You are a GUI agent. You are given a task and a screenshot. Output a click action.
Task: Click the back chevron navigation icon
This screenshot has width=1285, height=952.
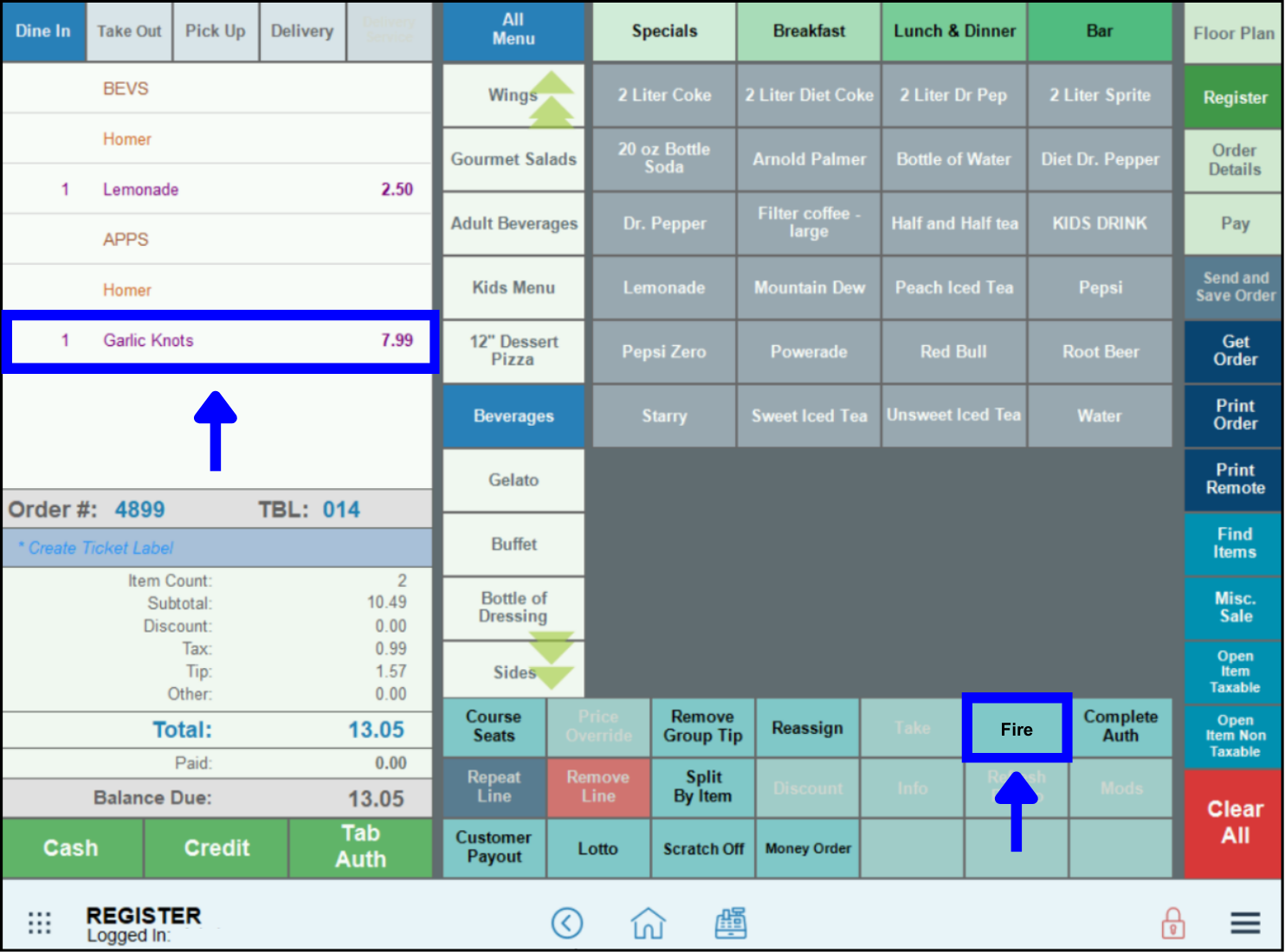click(567, 923)
